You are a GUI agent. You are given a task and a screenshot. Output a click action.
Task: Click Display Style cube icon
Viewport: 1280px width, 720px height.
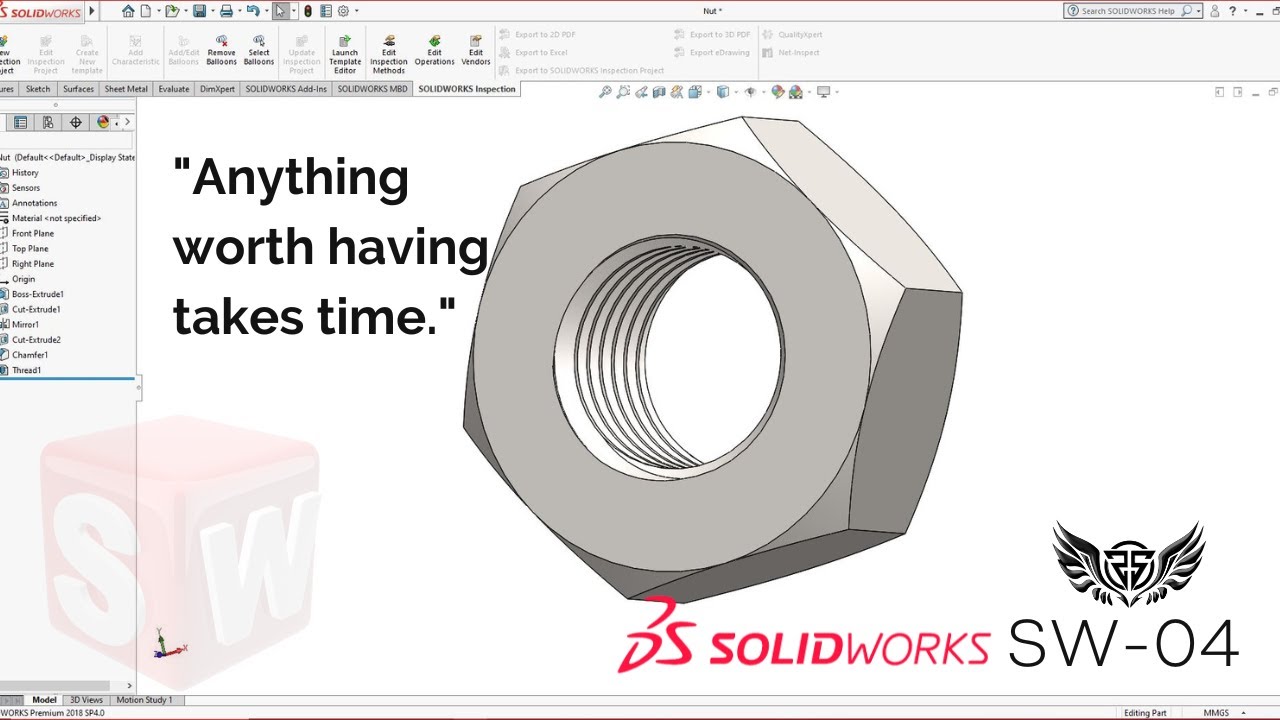(x=723, y=92)
